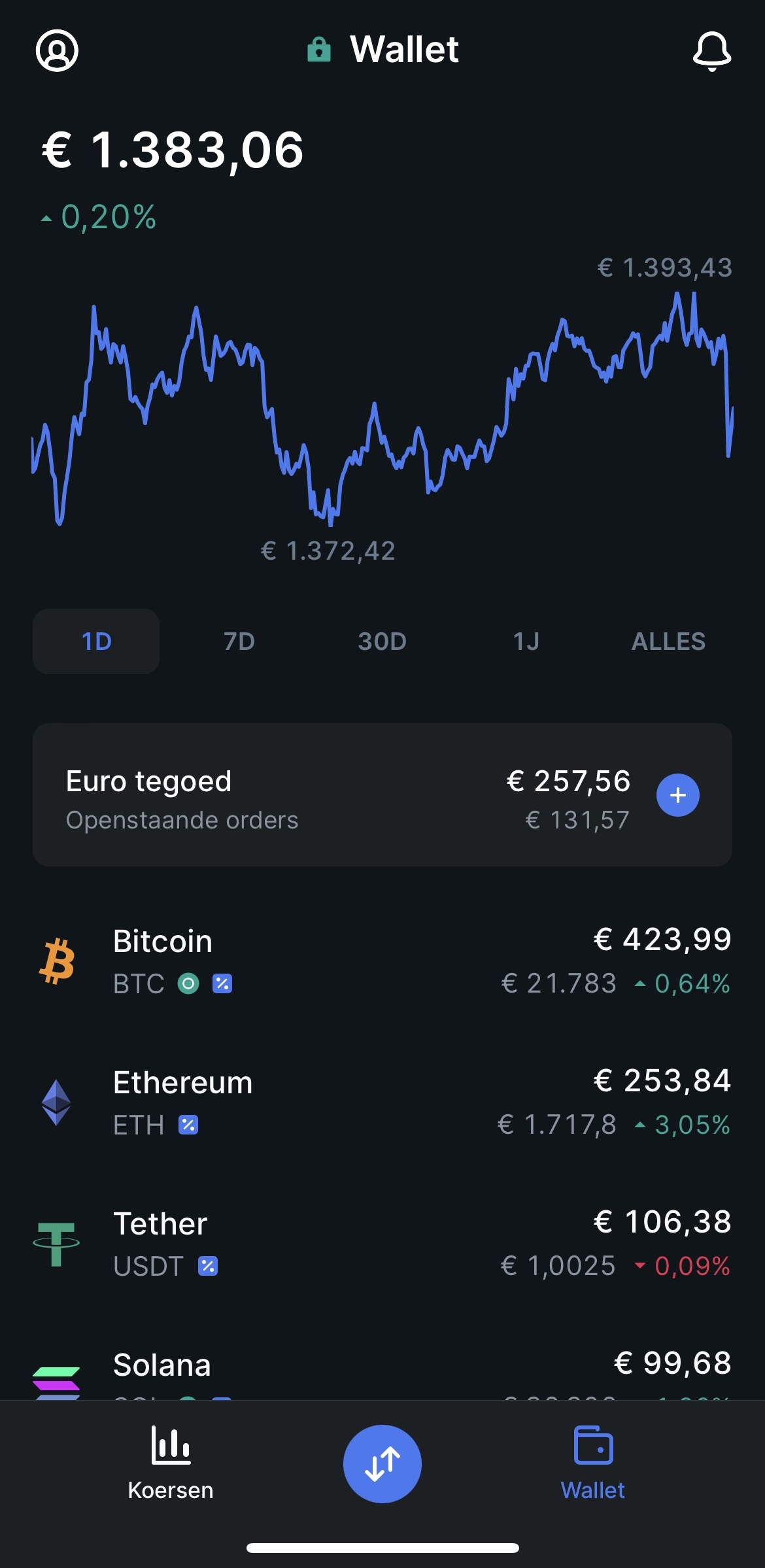765x1568 pixels.
Task: Open the profile account icon
Action: 57,50
